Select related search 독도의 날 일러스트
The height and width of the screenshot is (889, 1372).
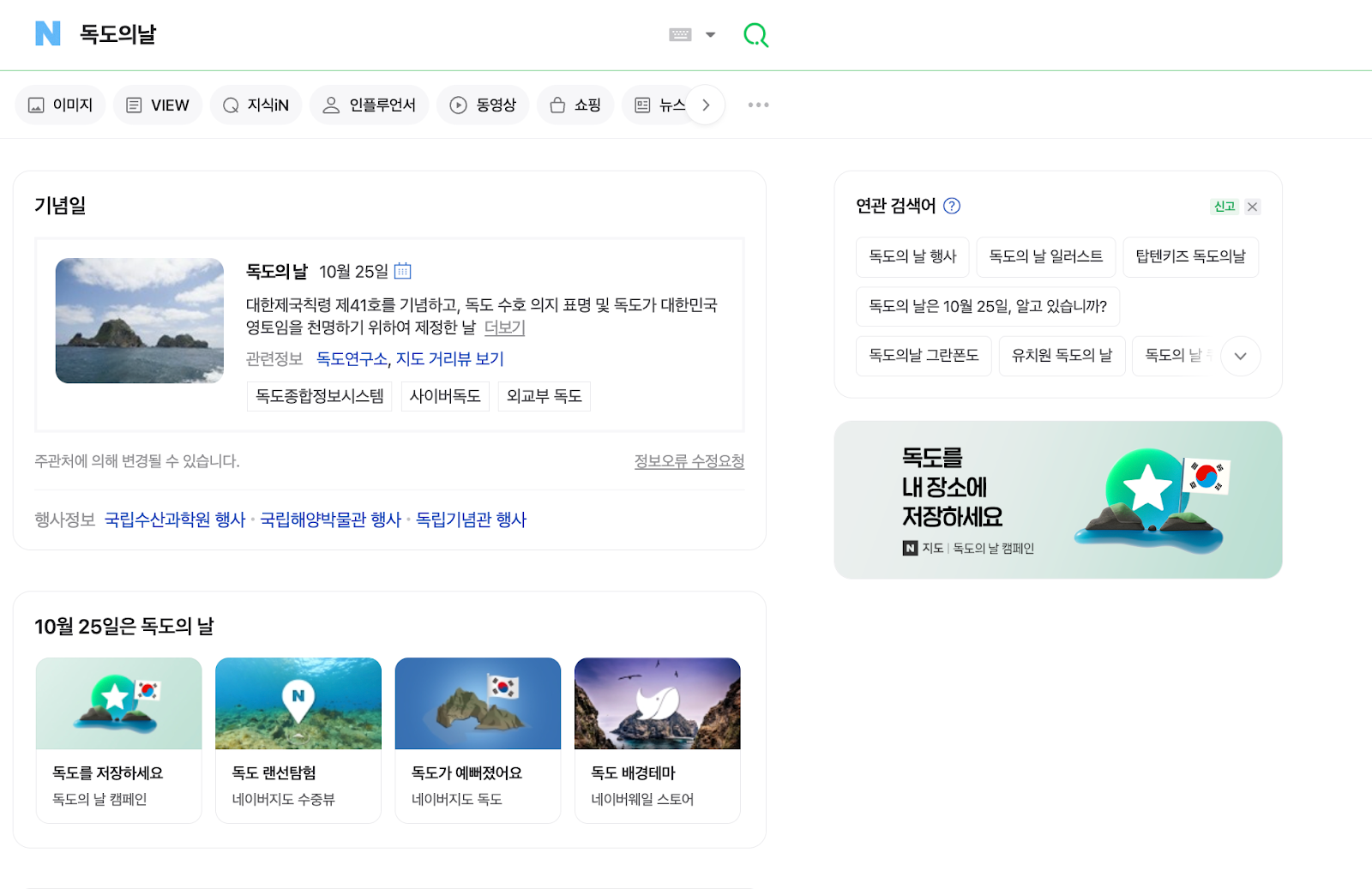(1045, 256)
